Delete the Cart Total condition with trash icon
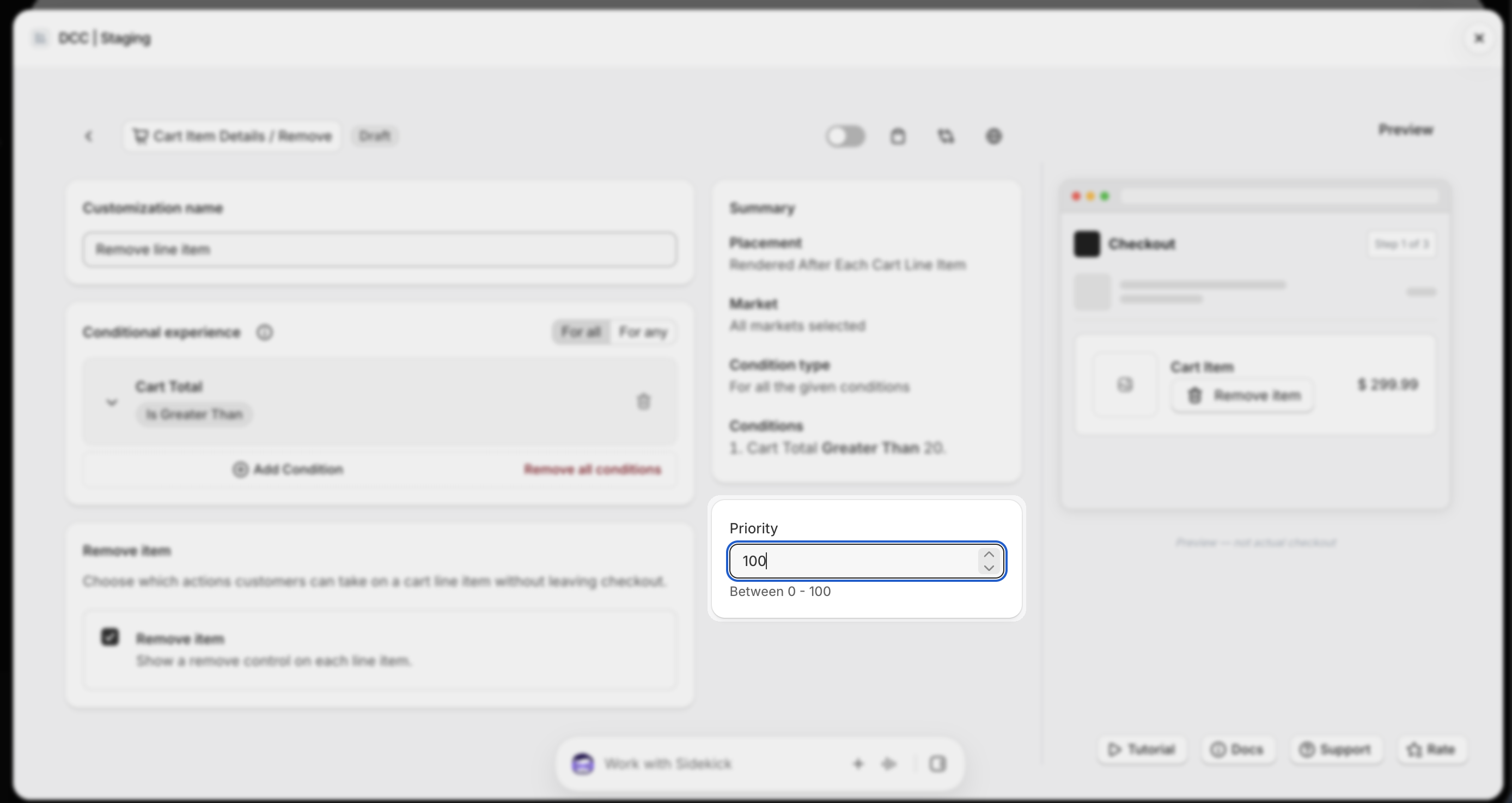Image resolution: width=1512 pixels, height=803 pixels. point(644,401)
